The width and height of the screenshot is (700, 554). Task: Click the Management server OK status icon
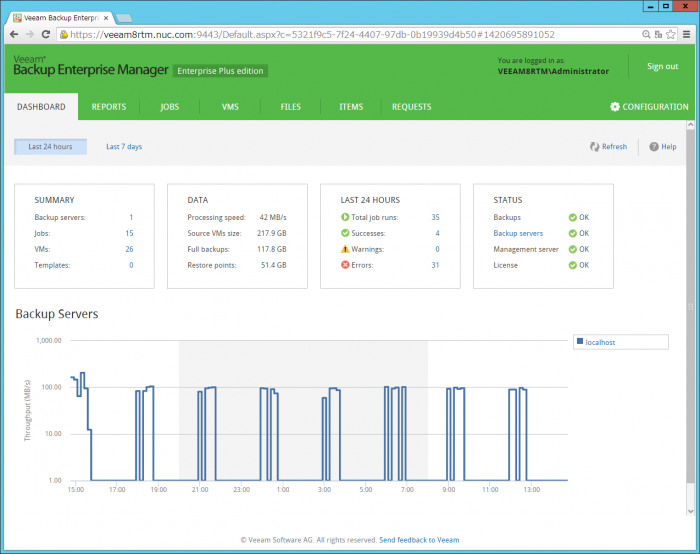pyautogui.click(x=572, y=249)
